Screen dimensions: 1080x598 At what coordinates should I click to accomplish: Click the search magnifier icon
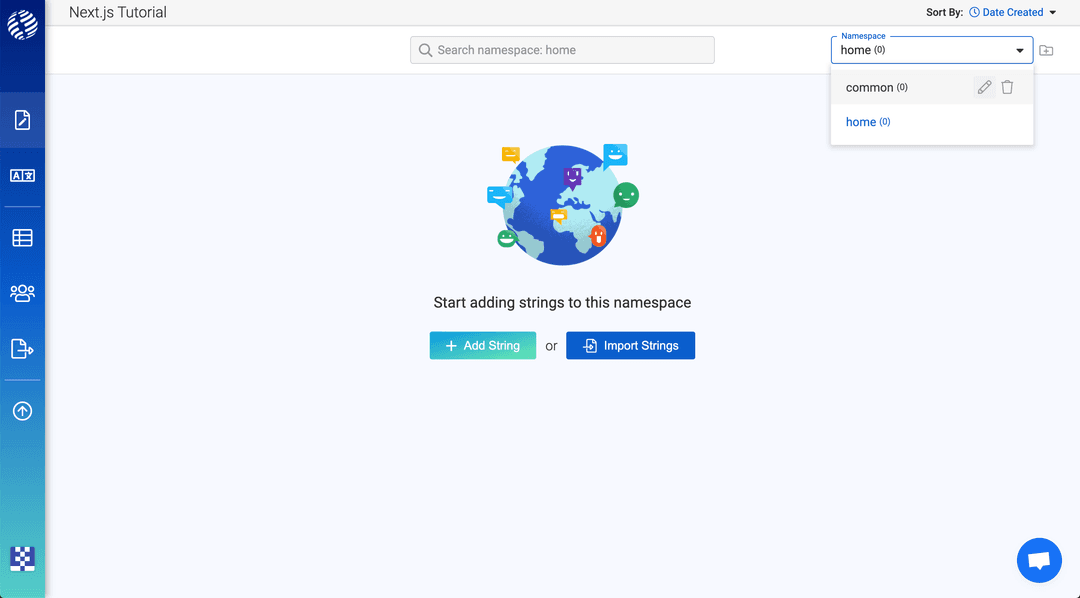[x=425, y=49]
